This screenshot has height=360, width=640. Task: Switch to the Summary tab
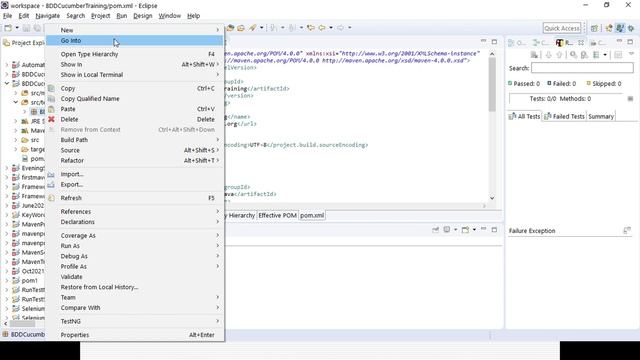601,116
